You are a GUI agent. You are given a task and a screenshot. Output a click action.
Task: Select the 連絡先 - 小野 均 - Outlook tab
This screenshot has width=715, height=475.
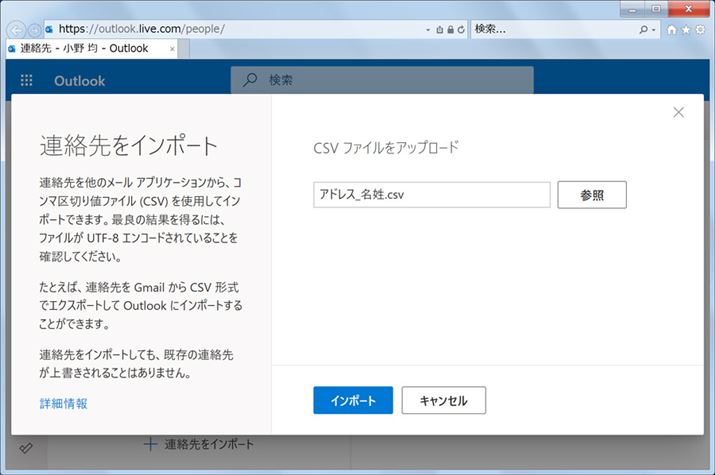point(85,48)
